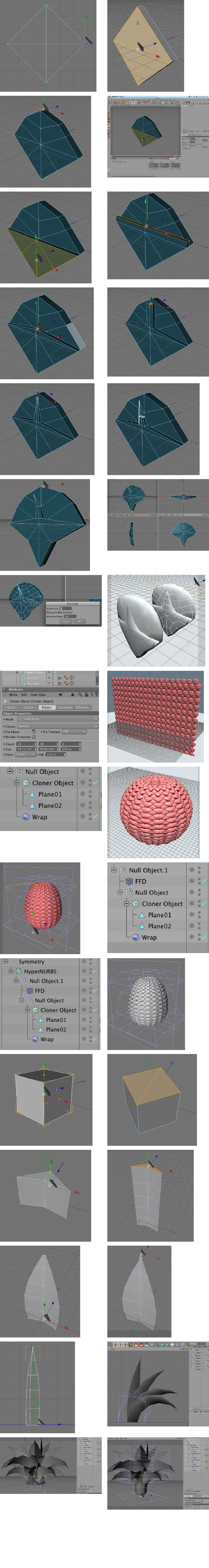Open the Coord. tab in Attributes

click(29, 708)
